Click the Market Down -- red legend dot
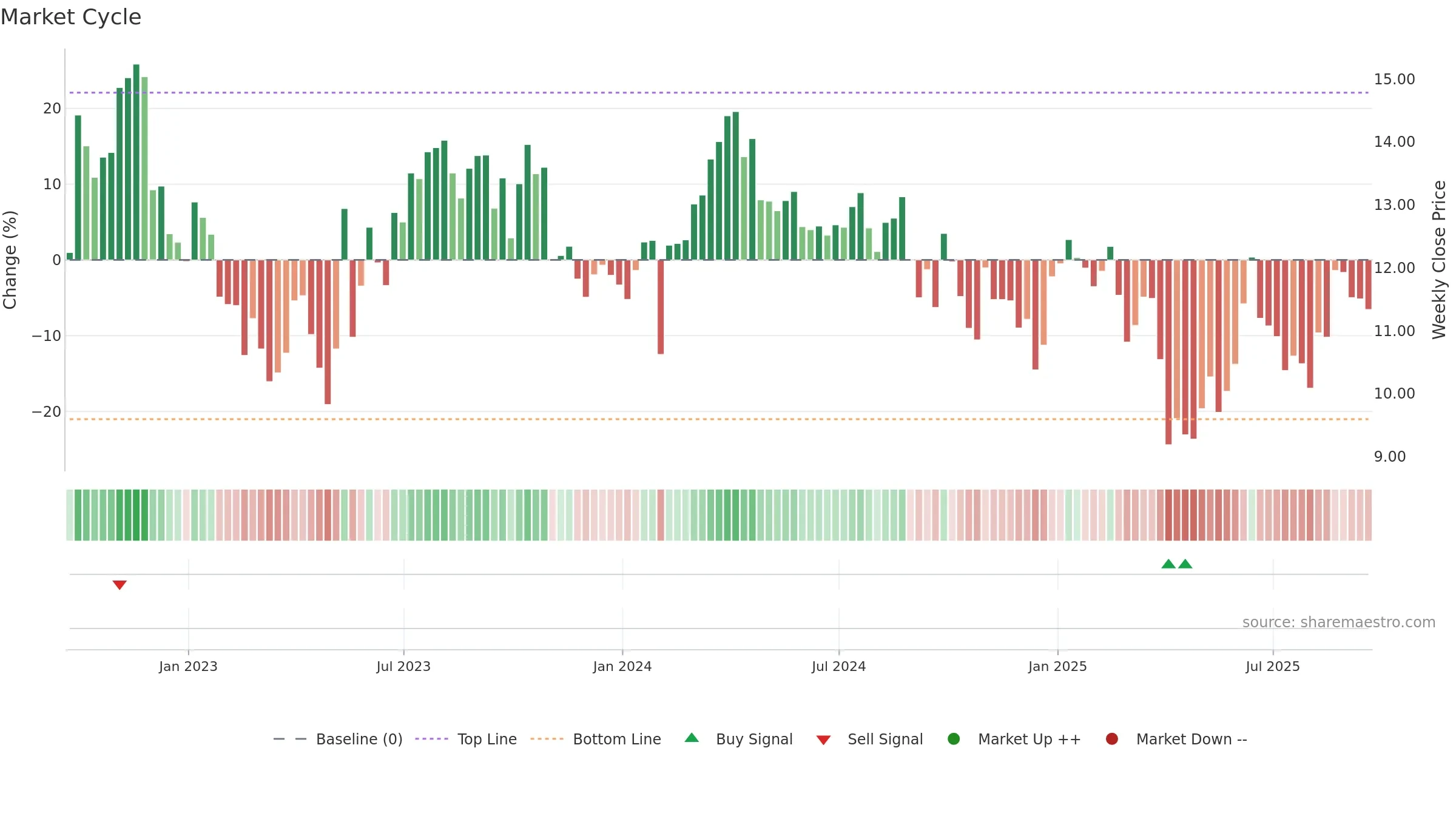This screenshot has width=1456, height=819. (x=1112, y=739)
